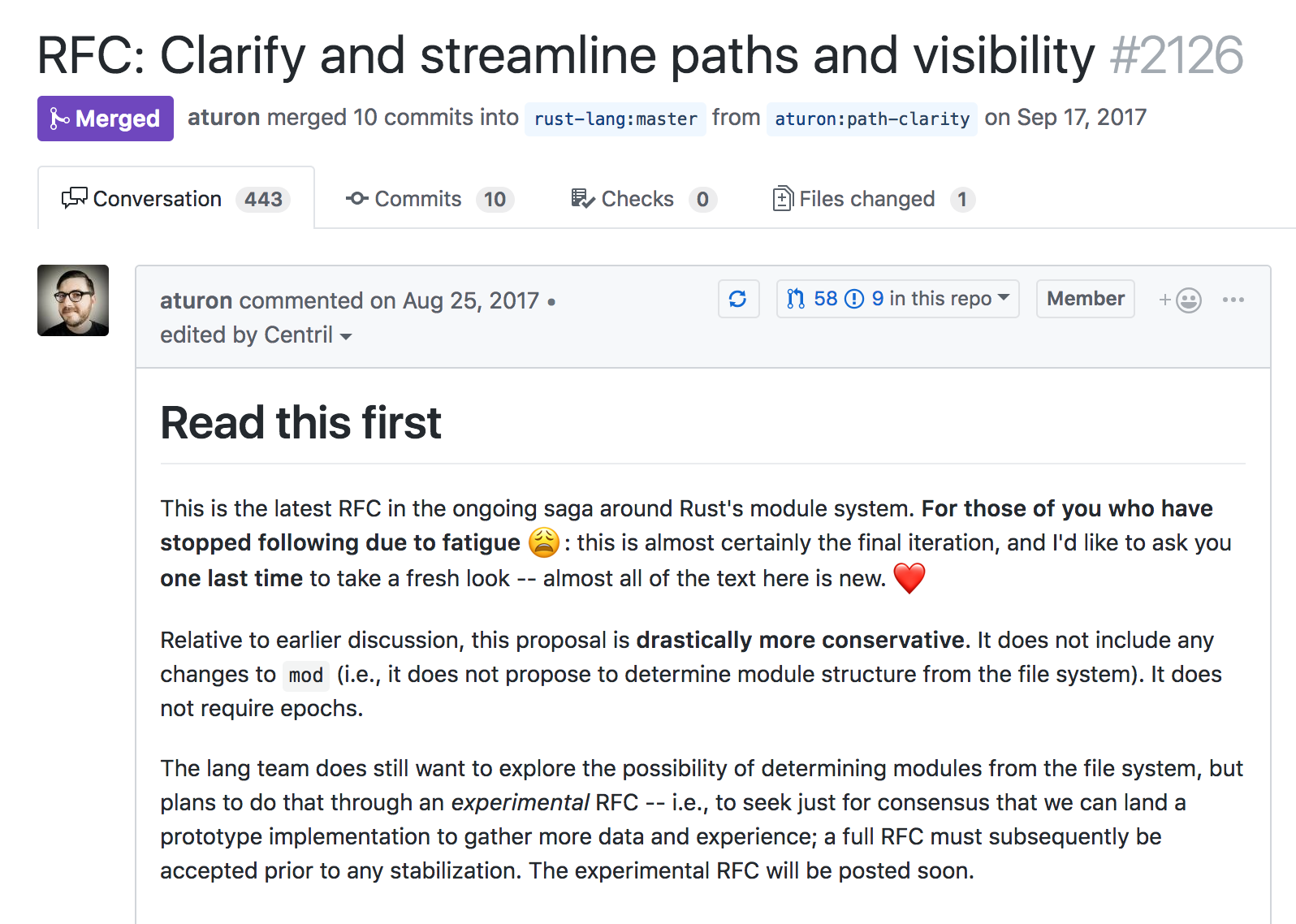Click the Conversation speech bubble icon

pyautogui.click(x=74, y=198)
